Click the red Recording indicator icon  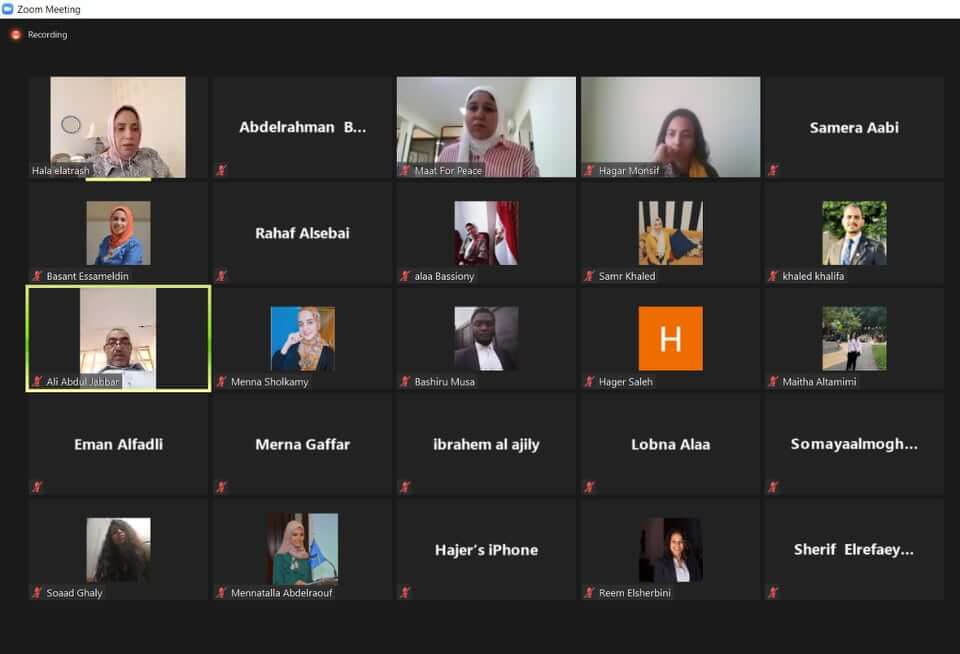point(16,35)
